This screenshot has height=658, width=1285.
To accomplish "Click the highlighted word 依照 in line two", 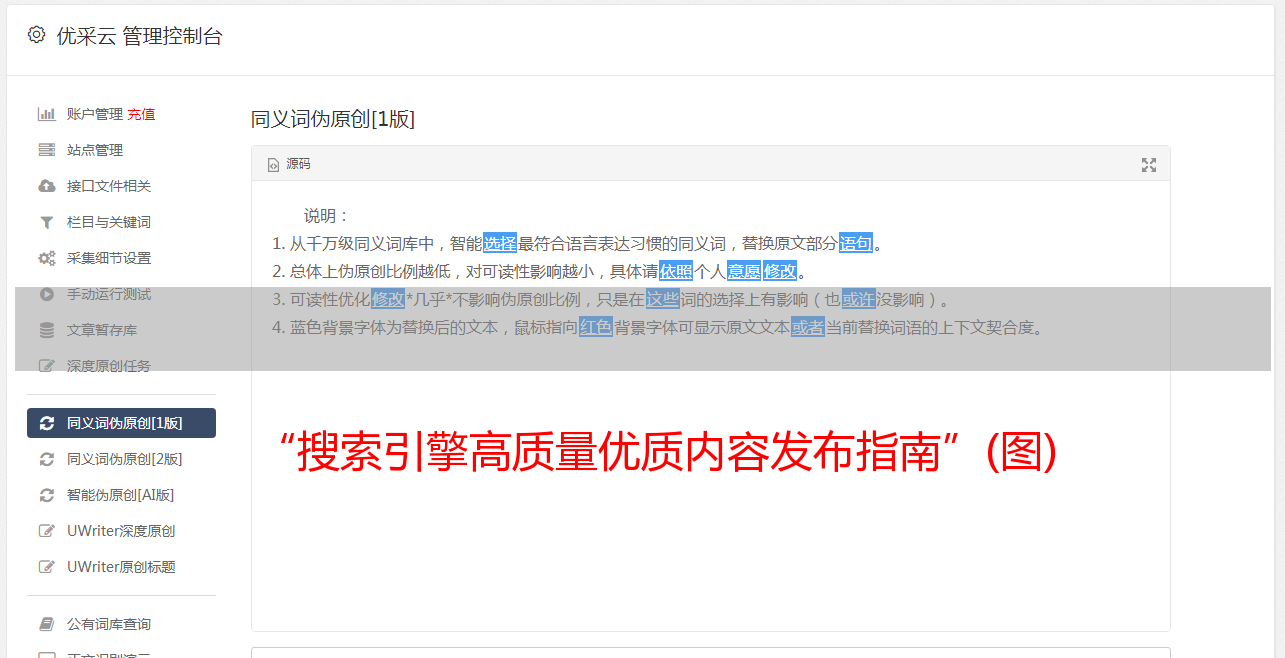I will 676,271.
